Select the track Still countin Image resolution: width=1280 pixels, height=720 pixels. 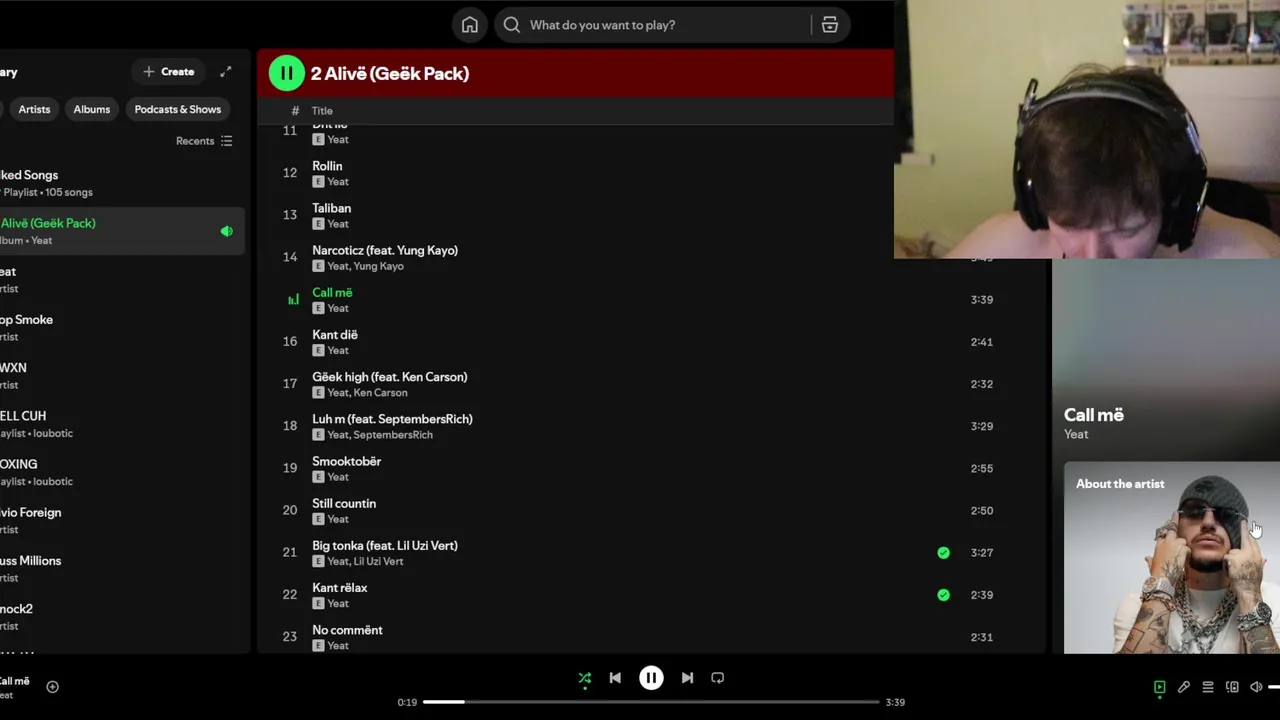point(344,503)
